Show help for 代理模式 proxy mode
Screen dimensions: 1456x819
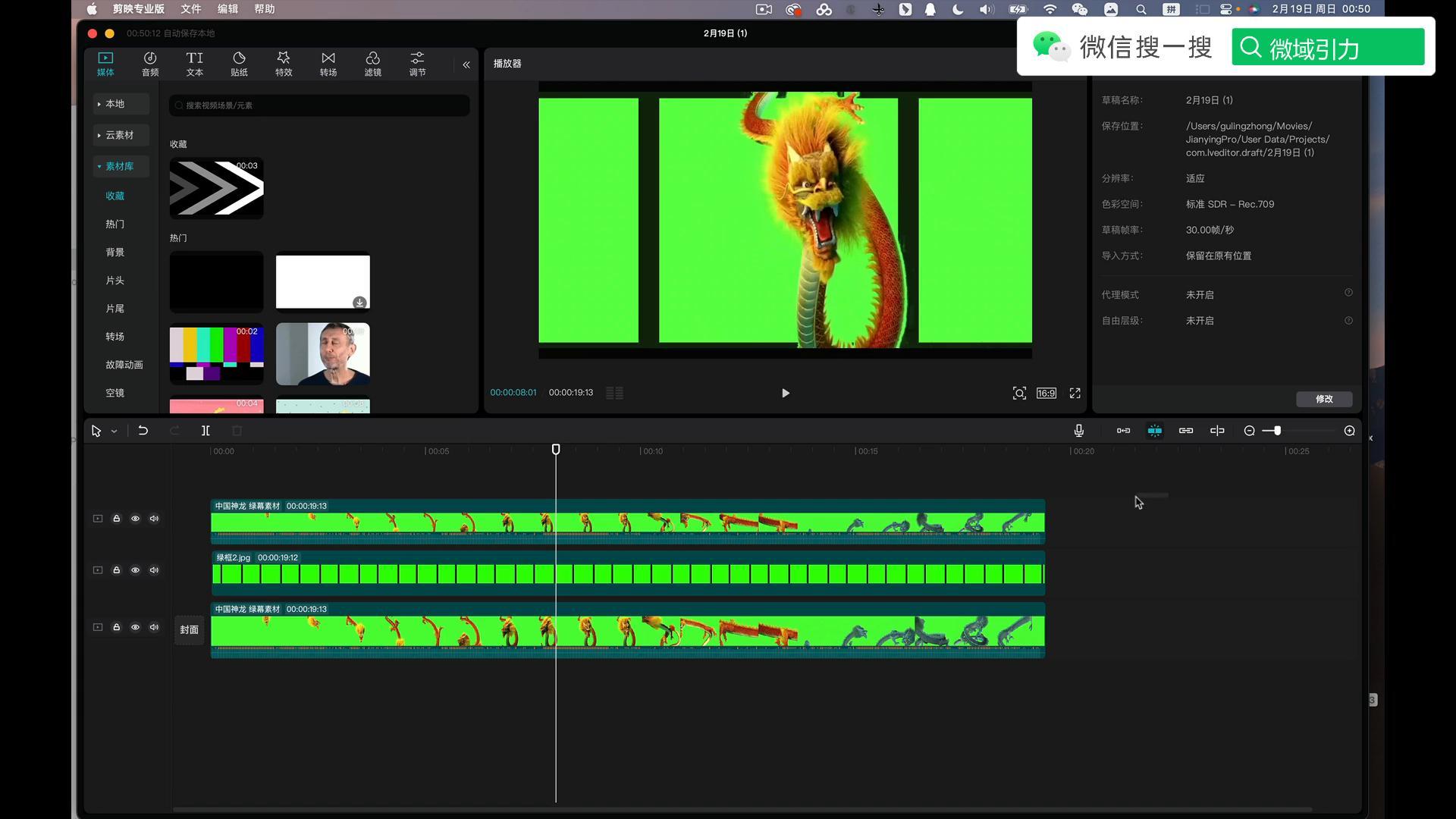click(x=1348, y=293)
